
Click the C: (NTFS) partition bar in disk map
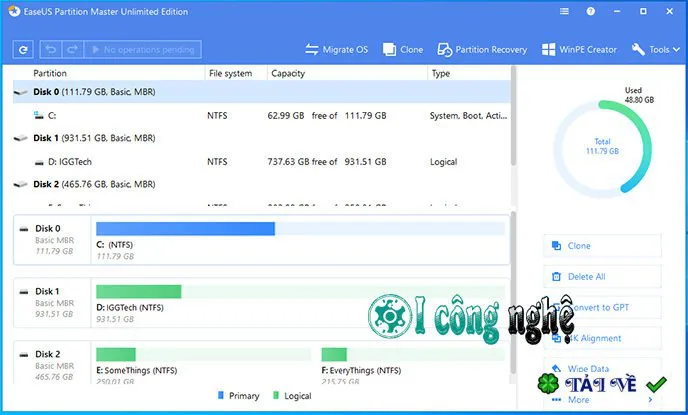point(300,229)
